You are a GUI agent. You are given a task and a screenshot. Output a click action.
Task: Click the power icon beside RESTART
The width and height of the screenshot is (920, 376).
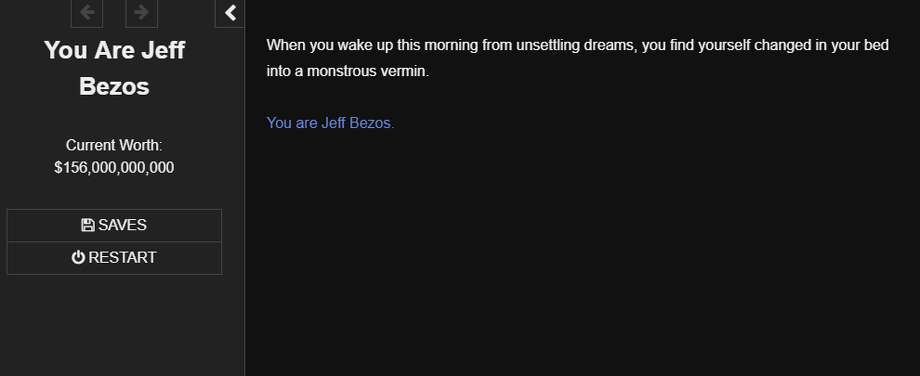coord(78,258)
